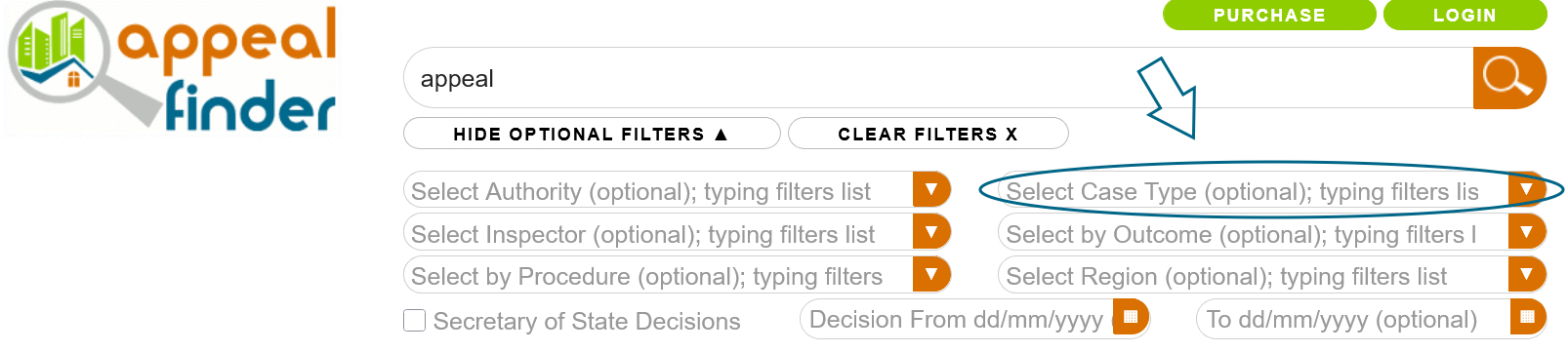Expand the Select Authority dropdown arrow

click(931, 189)
